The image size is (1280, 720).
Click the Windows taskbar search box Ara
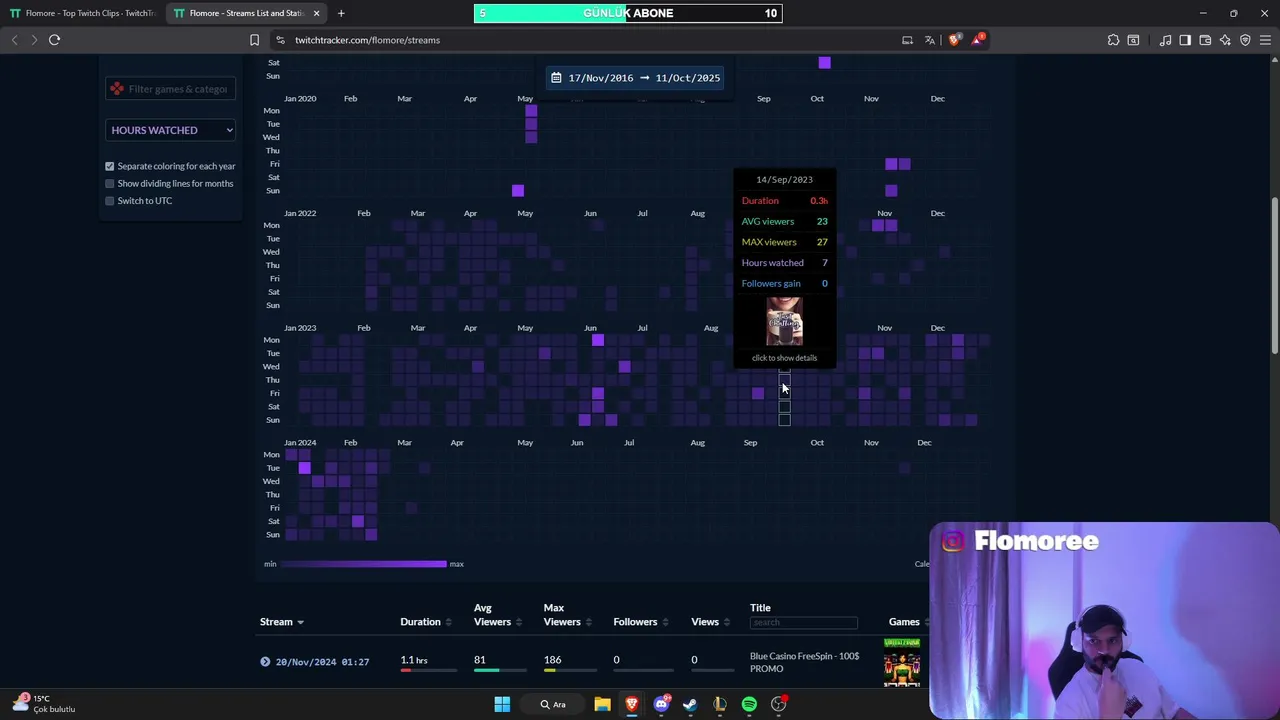tap(552, 704)
